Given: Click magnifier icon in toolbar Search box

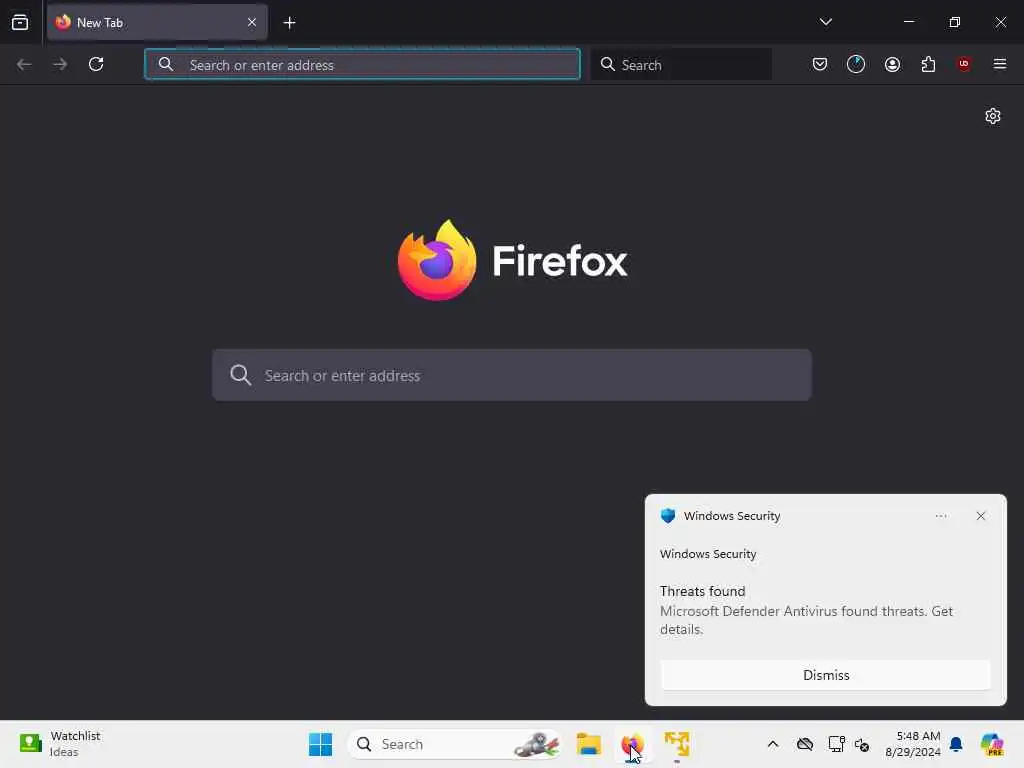Looking at the screenshot, I should (607, 64).
